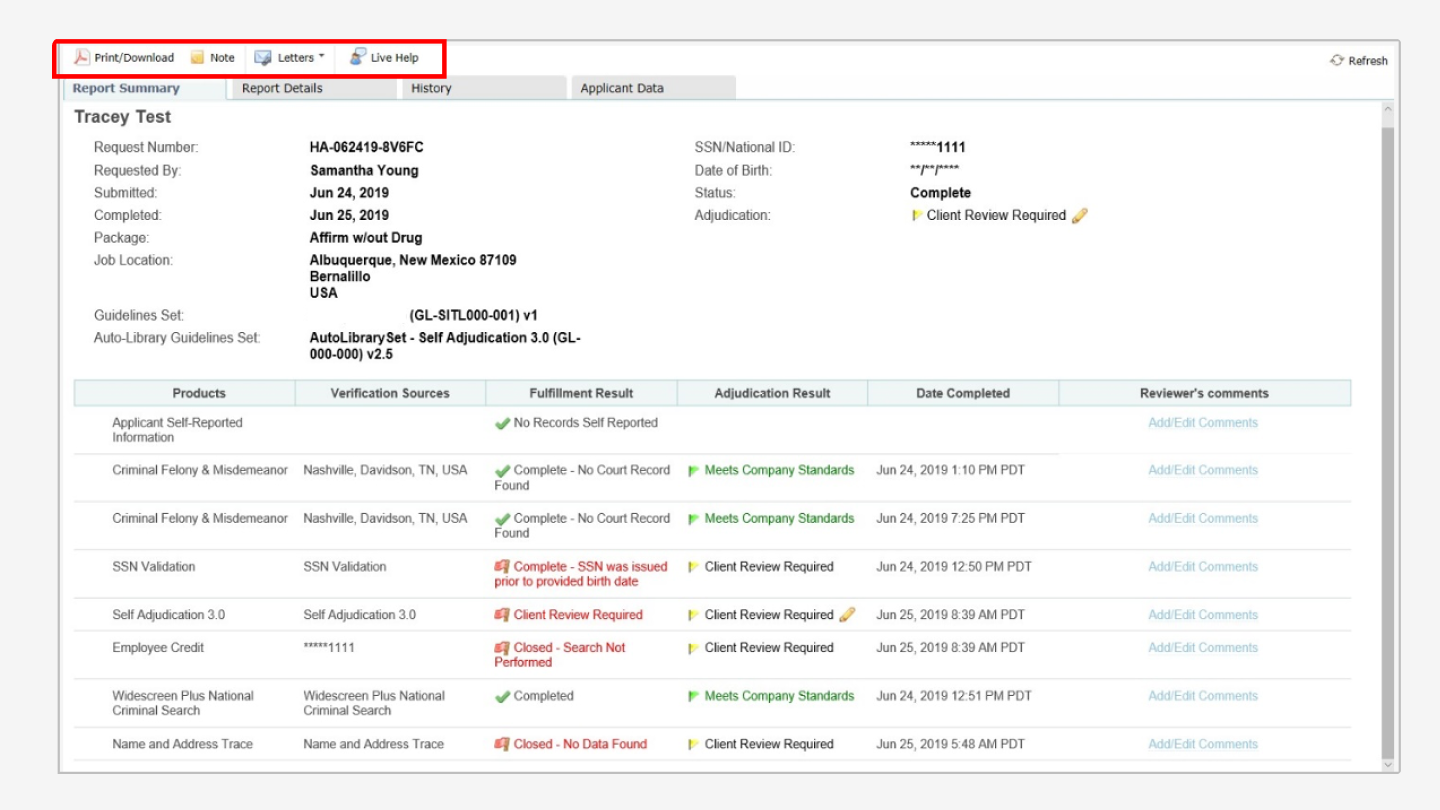Click the Date Completed column header
1440x810 pixels.
(x=962, y=393)
